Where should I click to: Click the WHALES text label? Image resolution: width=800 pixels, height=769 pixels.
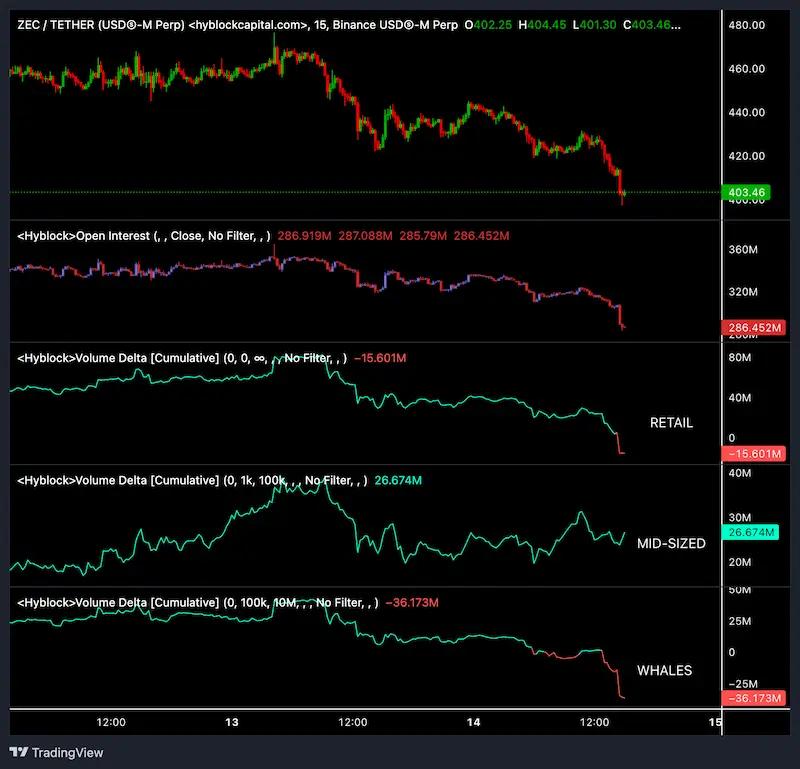[x=665, y=670]
